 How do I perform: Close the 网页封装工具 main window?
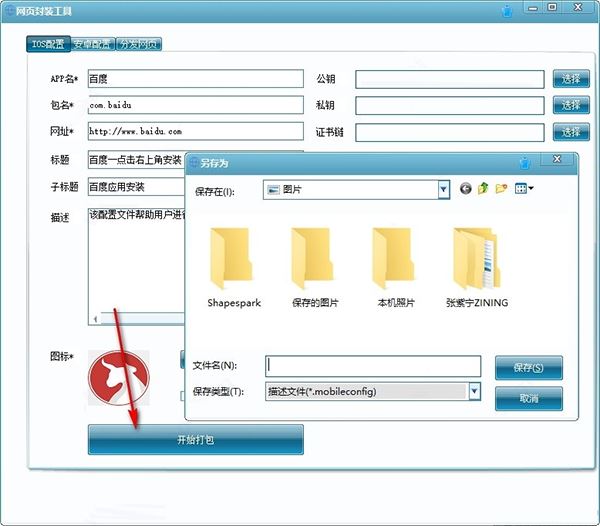point(578,7)
